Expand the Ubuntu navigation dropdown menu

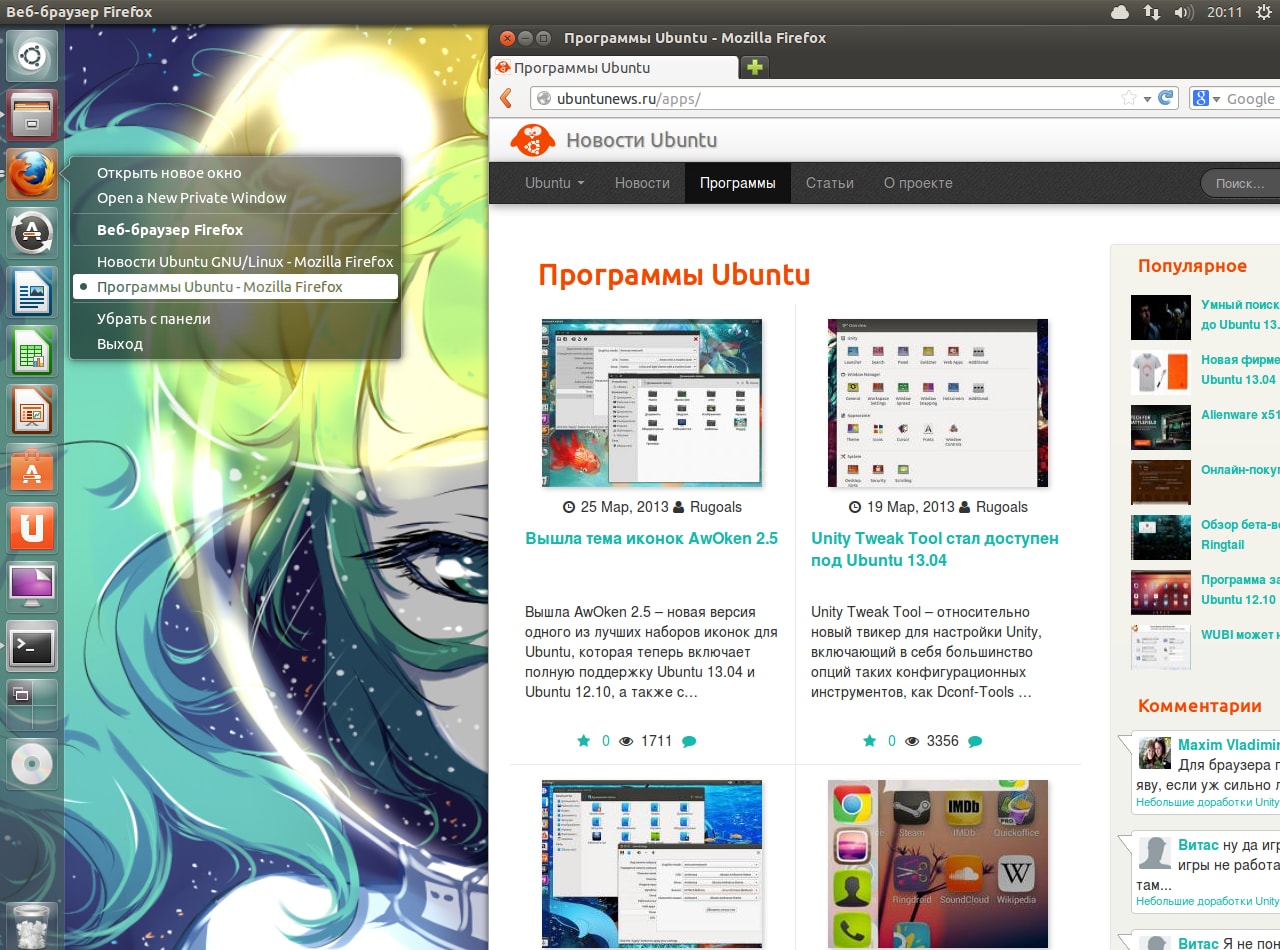[555, 183]
